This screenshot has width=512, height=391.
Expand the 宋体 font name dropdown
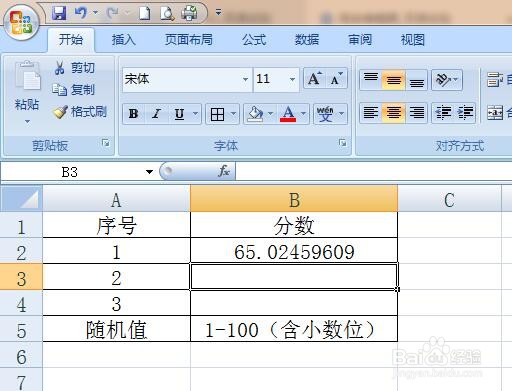click(x=245, y=79)
